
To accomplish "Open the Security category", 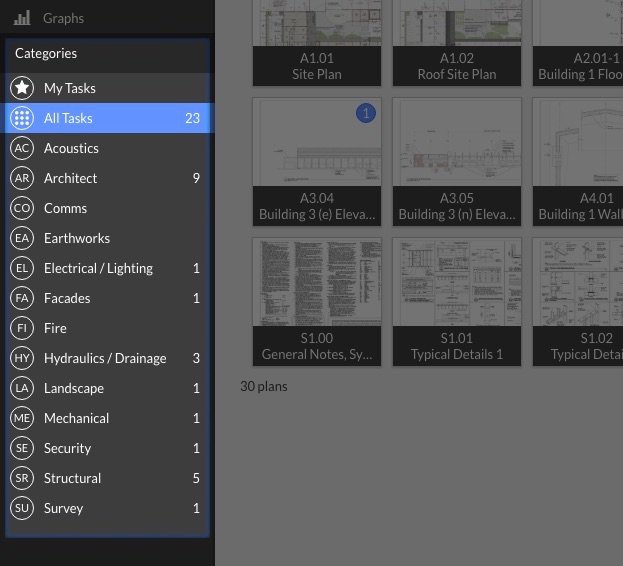I will coord(67,448).
